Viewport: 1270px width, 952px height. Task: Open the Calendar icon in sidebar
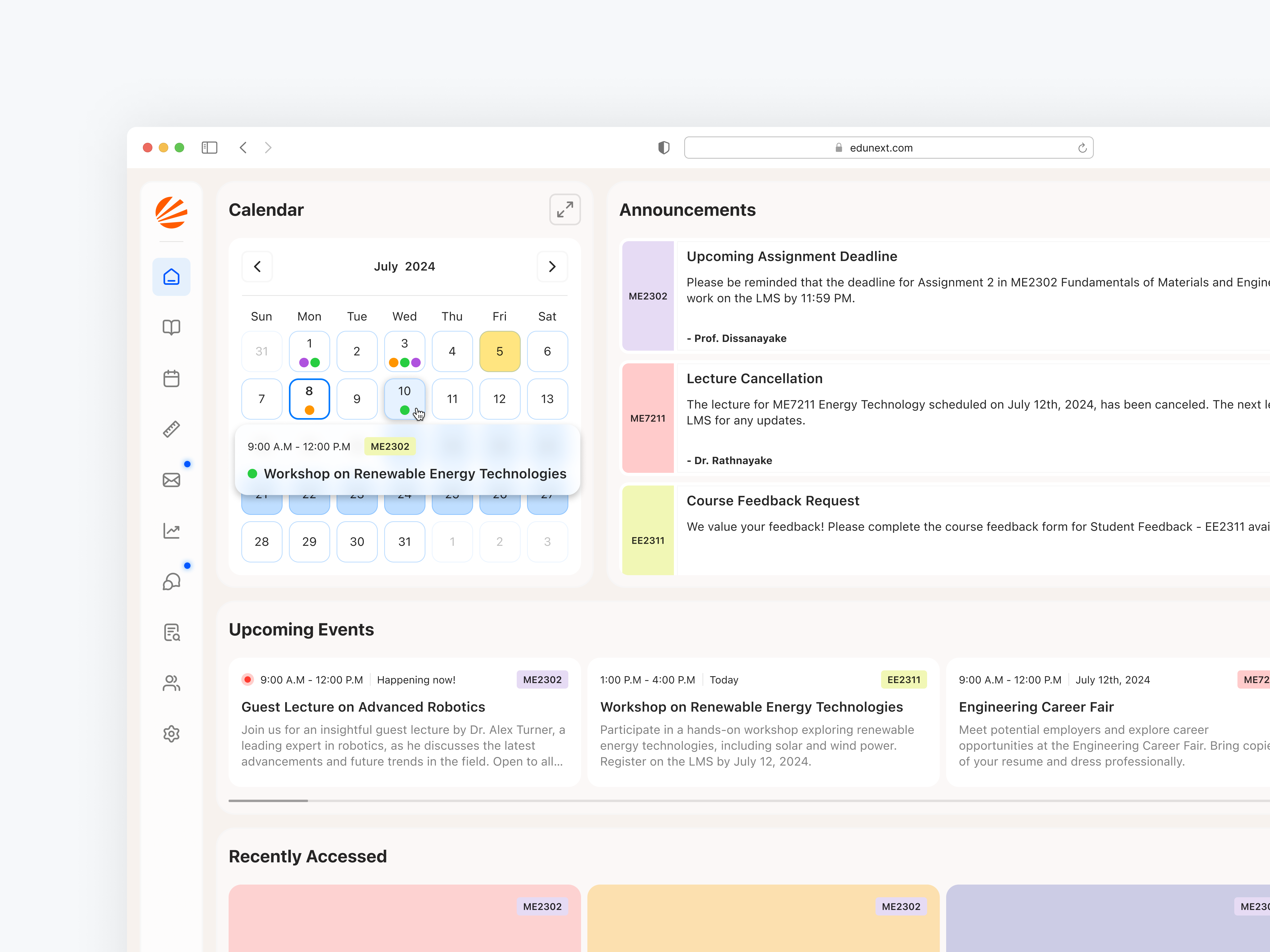coord(171,378)
